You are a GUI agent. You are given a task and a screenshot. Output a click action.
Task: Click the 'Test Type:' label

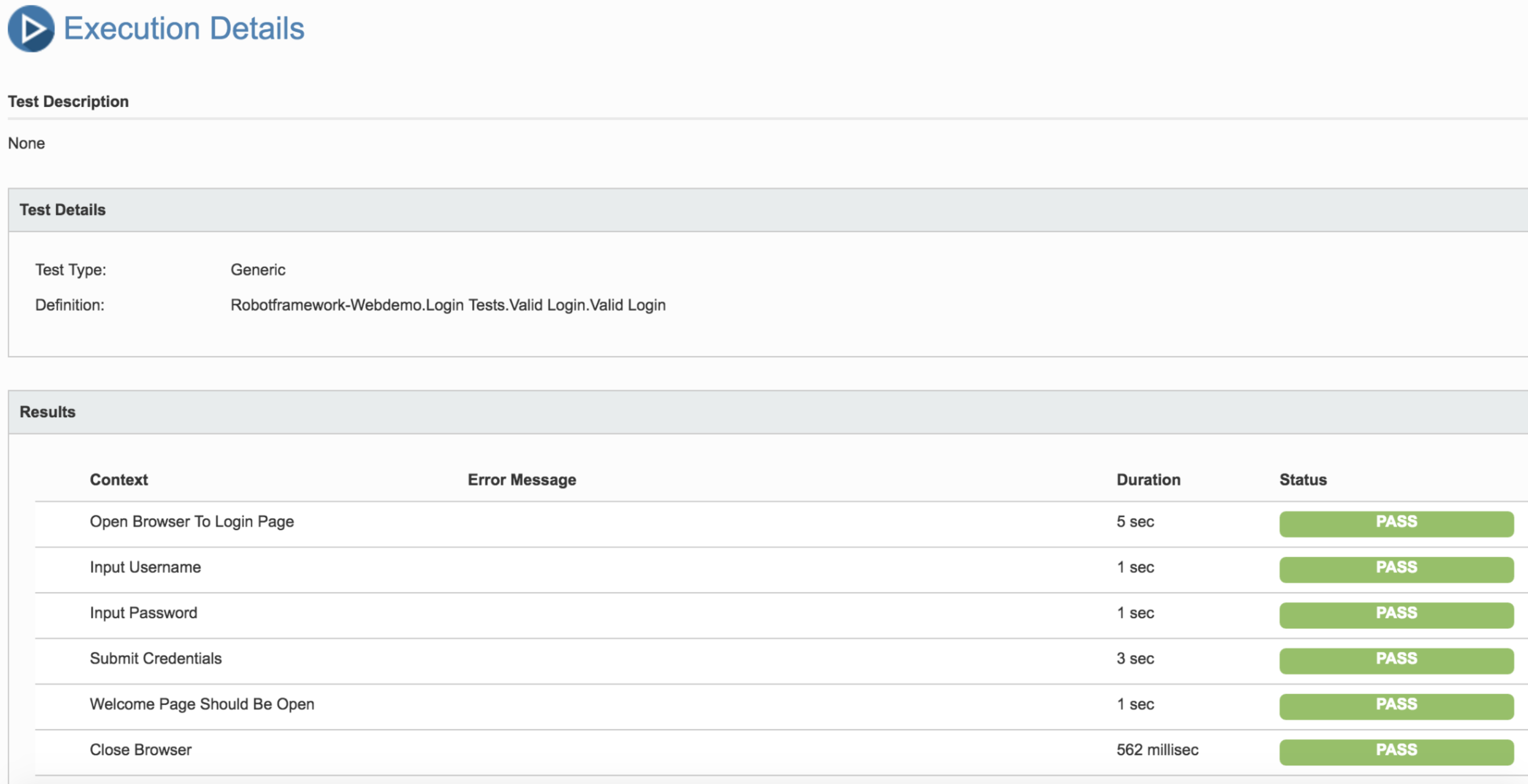(71, 270)
